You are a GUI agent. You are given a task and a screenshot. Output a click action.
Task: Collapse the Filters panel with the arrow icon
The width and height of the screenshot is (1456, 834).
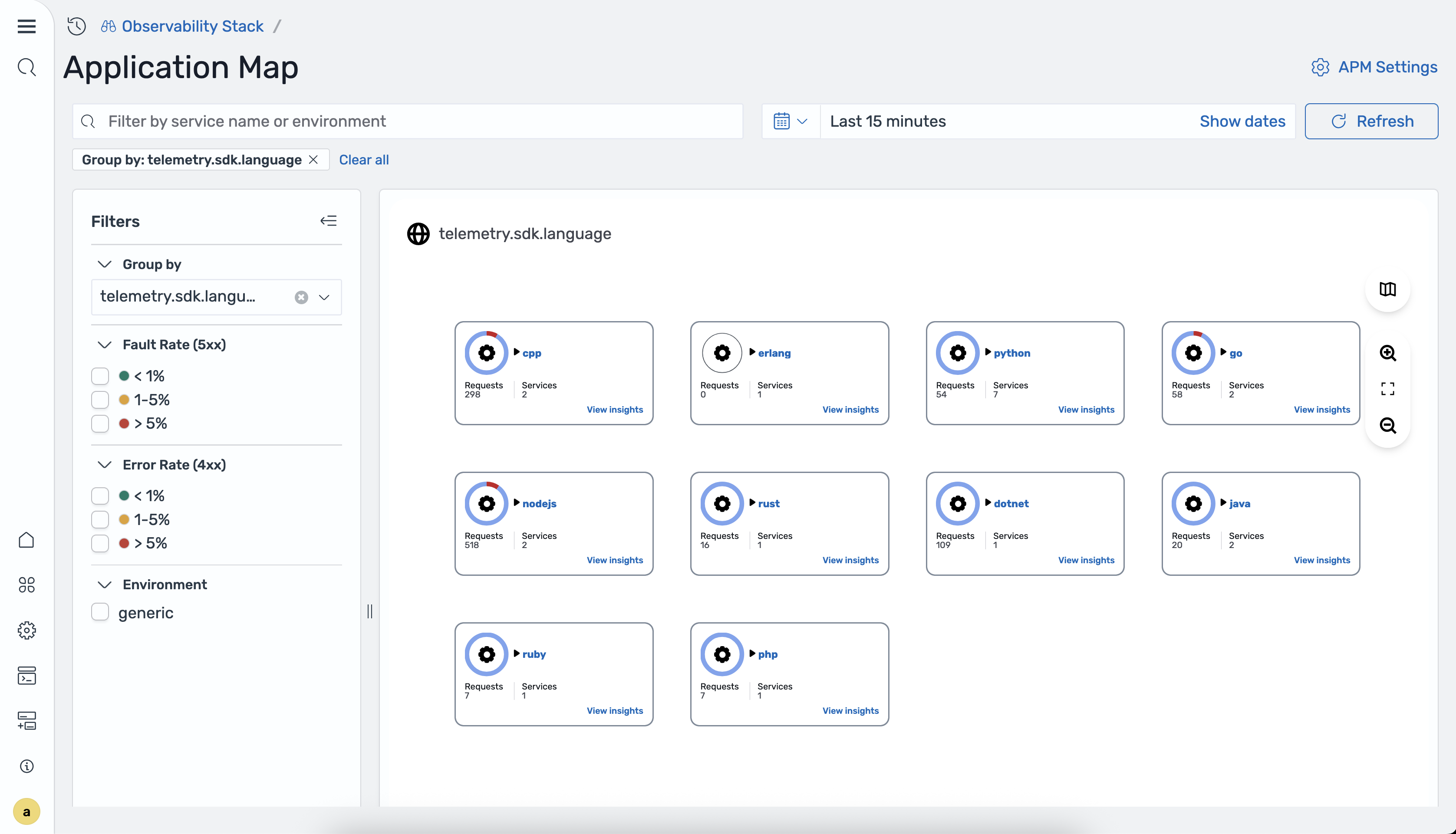328,221
